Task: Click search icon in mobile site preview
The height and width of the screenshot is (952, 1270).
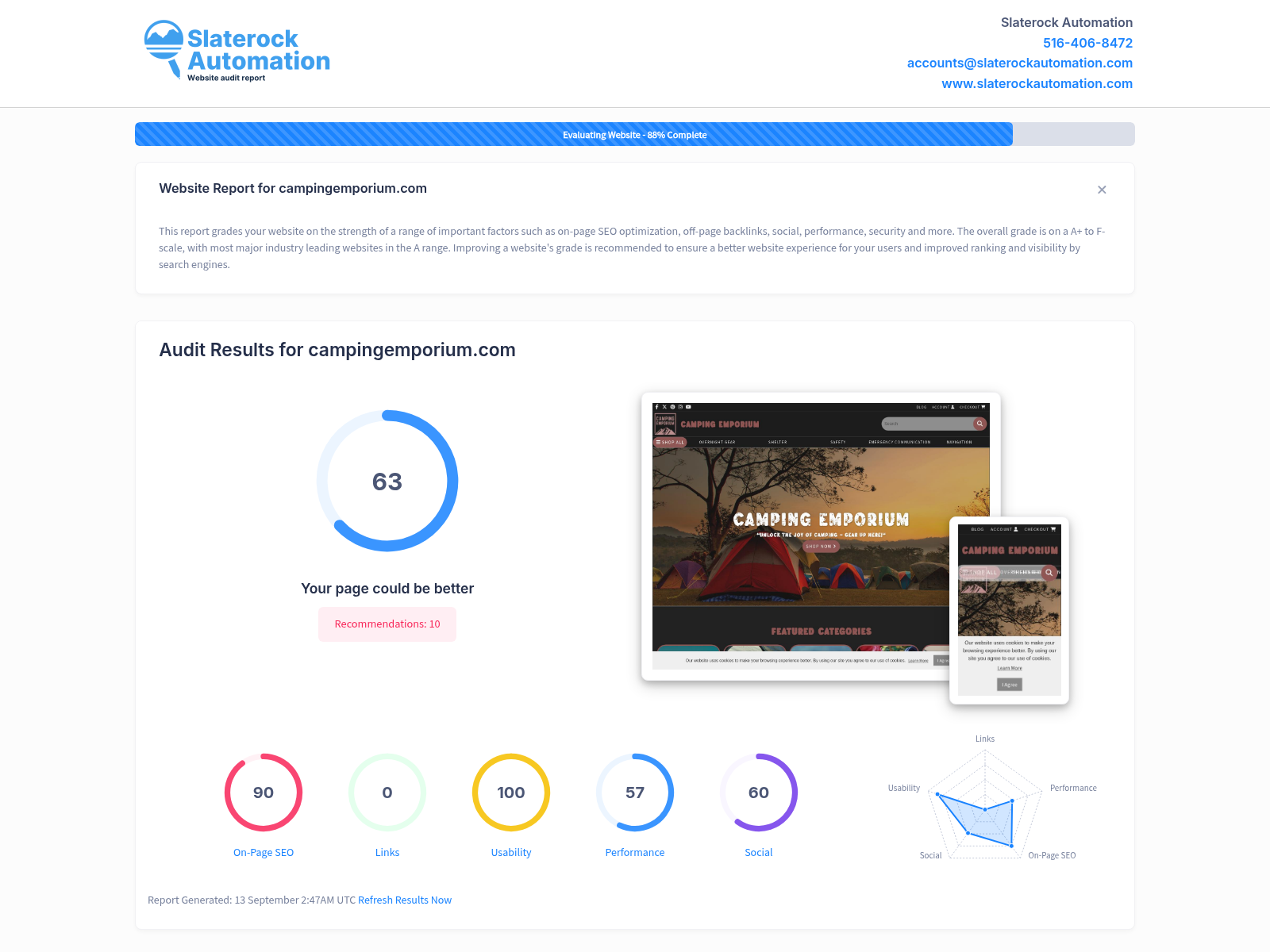Action: tap(1049, 572)
